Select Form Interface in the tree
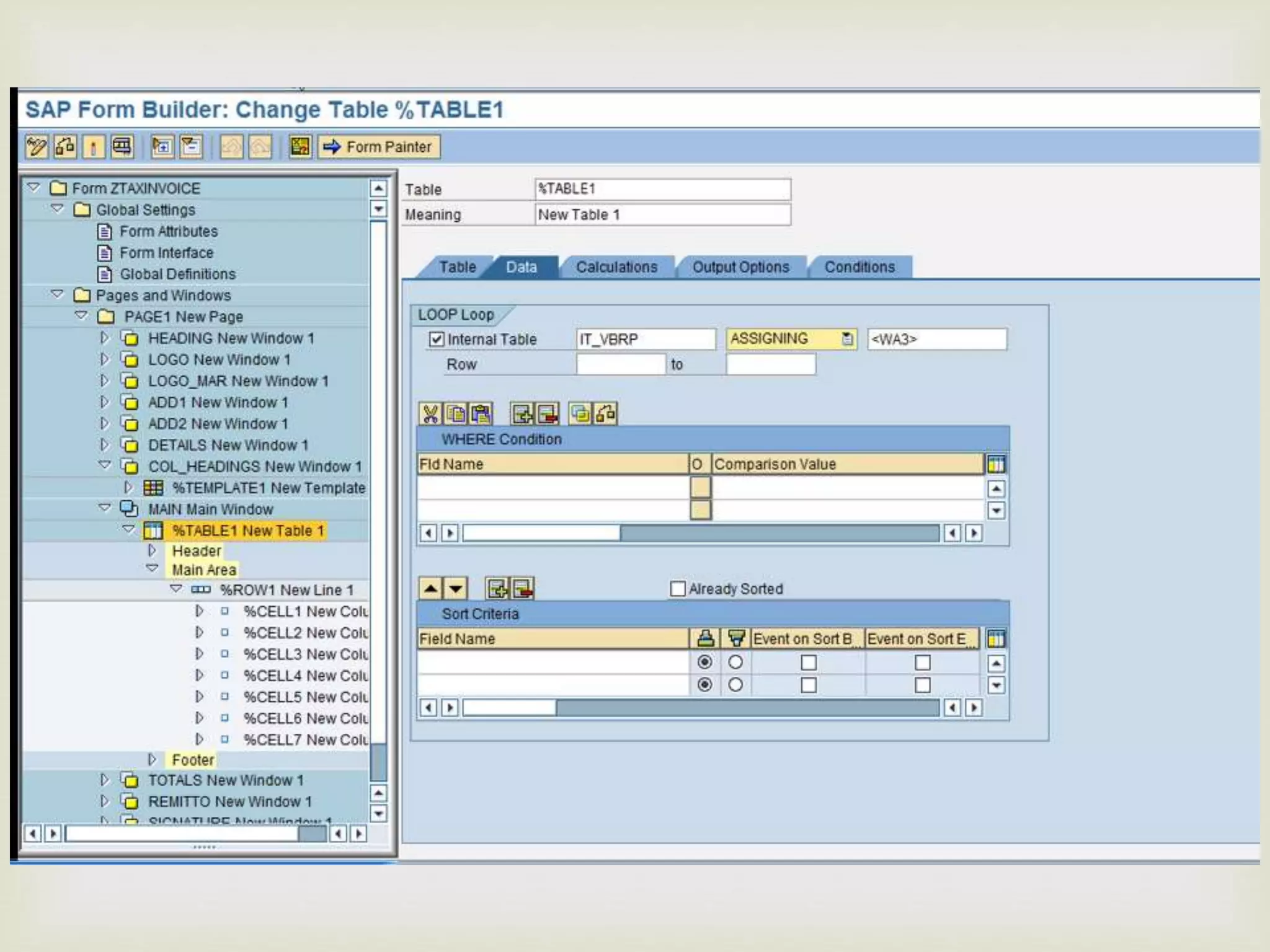This screenshot has height=952, width=1270. pos(166,253)
